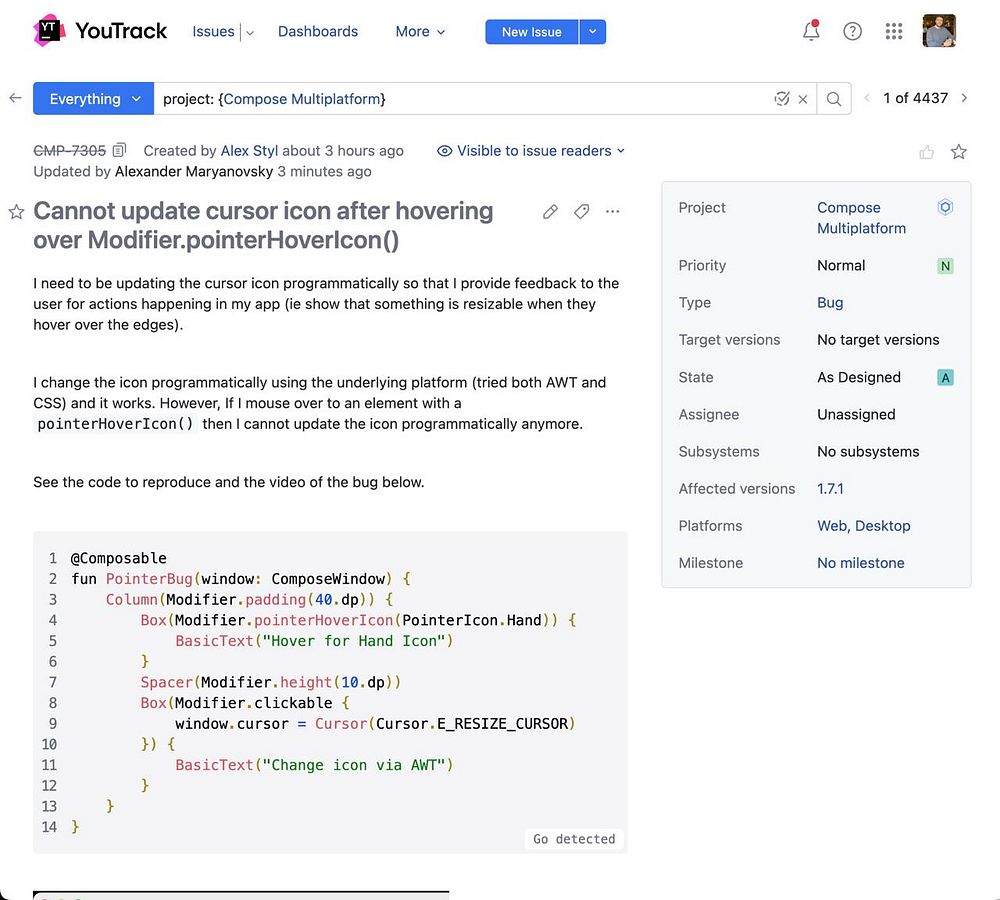Click the No milestone value
Screen dimensions: 1000x900
[860, 563]
